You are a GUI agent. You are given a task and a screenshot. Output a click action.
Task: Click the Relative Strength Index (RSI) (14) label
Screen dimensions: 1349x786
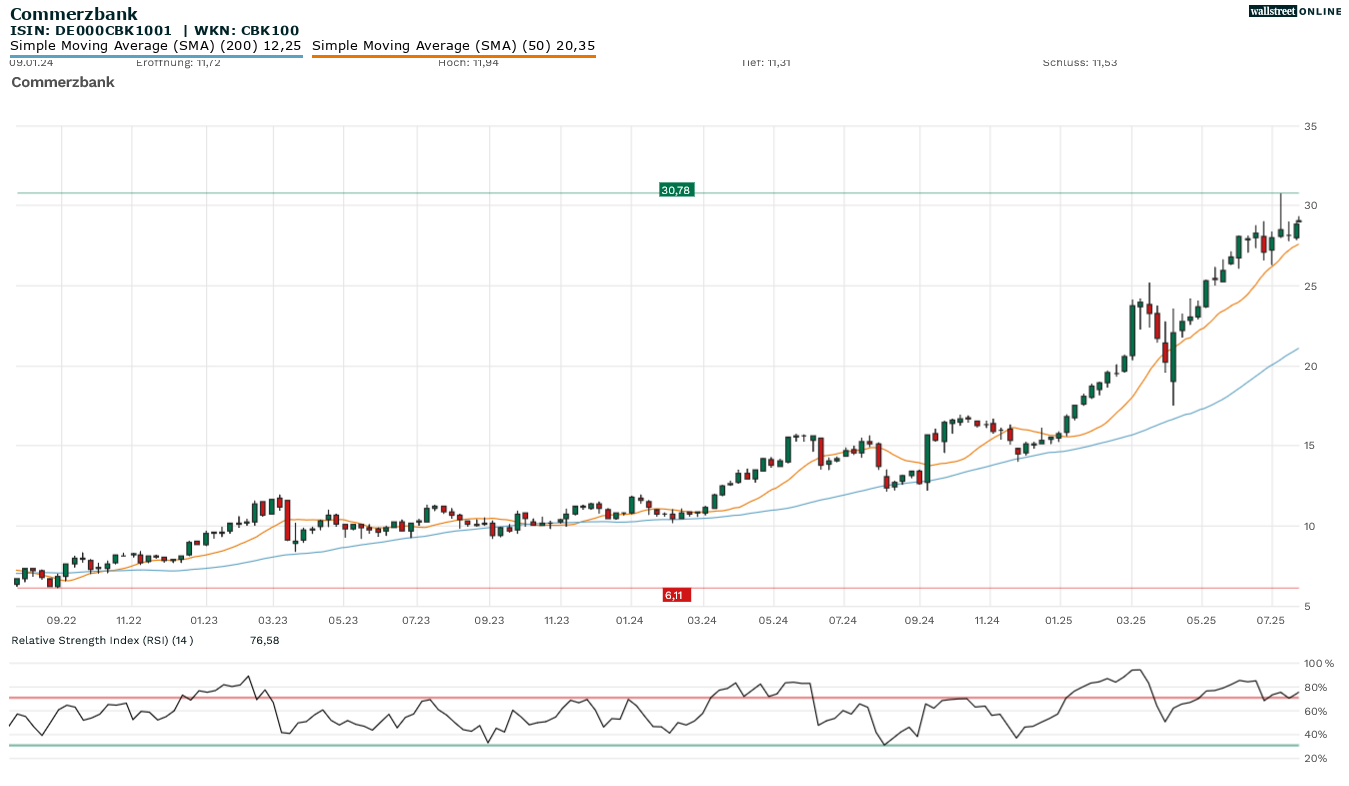click(102, 640)
